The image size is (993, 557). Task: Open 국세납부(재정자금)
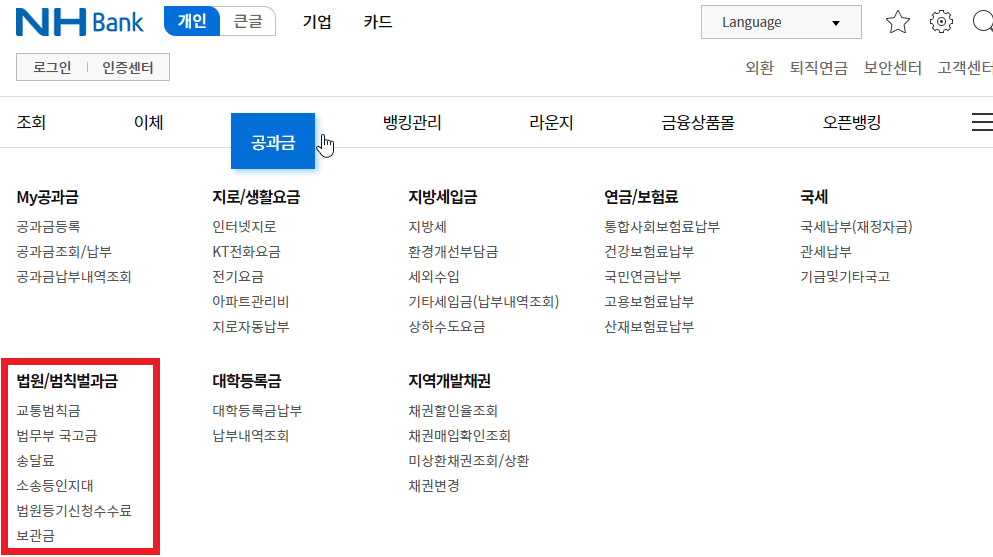856,227
